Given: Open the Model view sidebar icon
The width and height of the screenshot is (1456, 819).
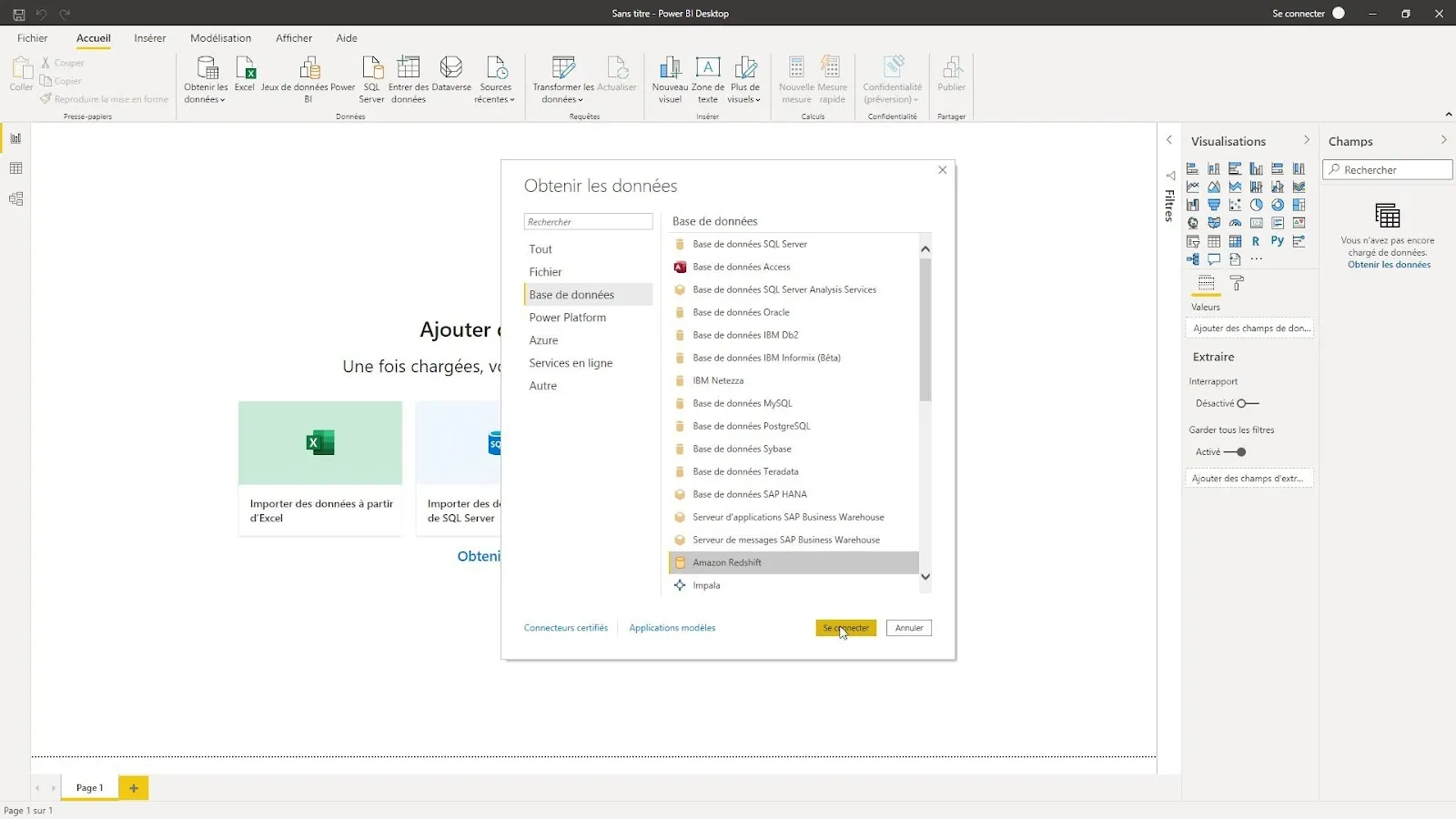Looking at the screenshot, I should pyautogui.click(x=15, y=198).
